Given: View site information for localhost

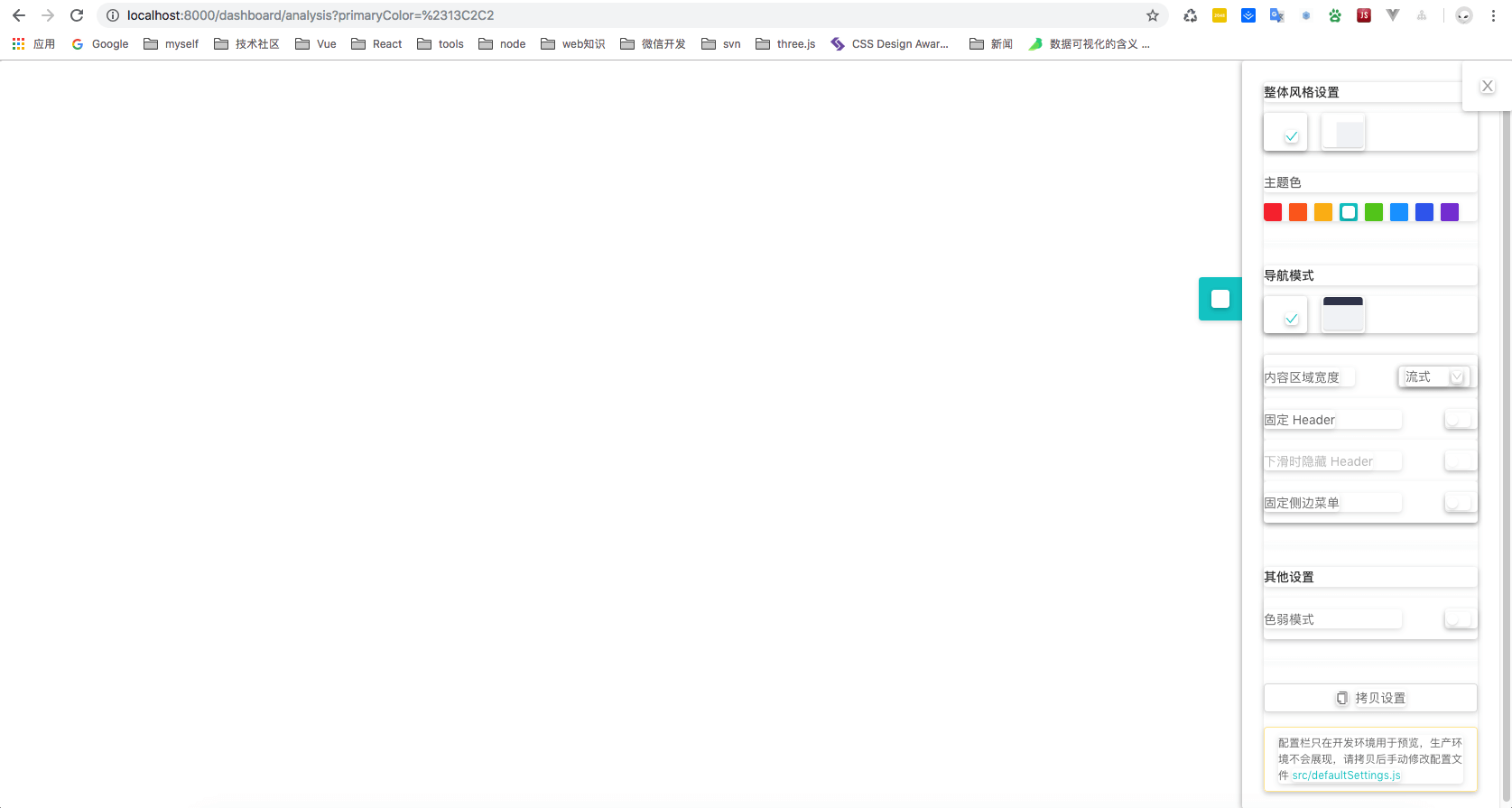Looking at the screenshot, I should coord(113,15).
